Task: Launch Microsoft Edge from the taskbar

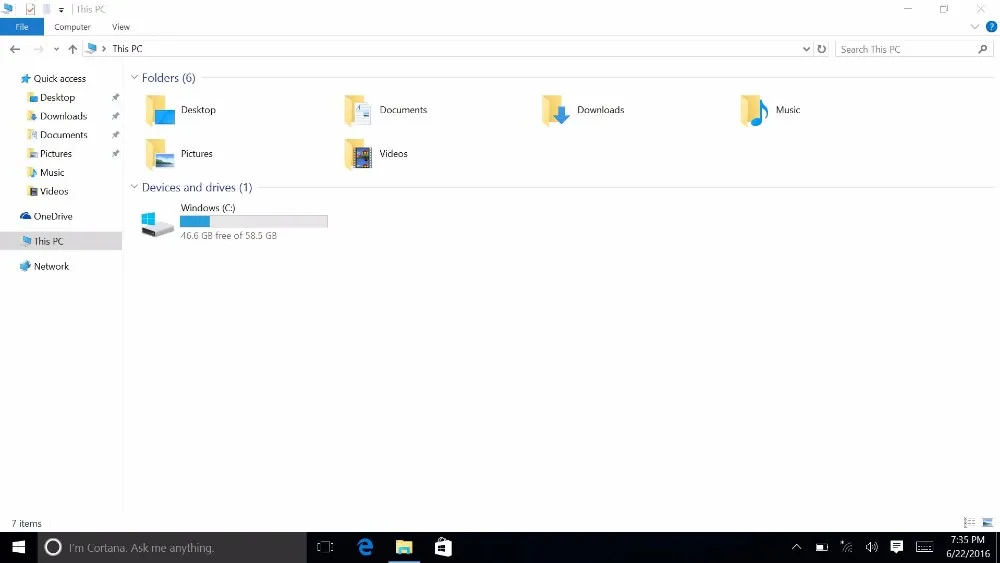Action: pos(365,547)
